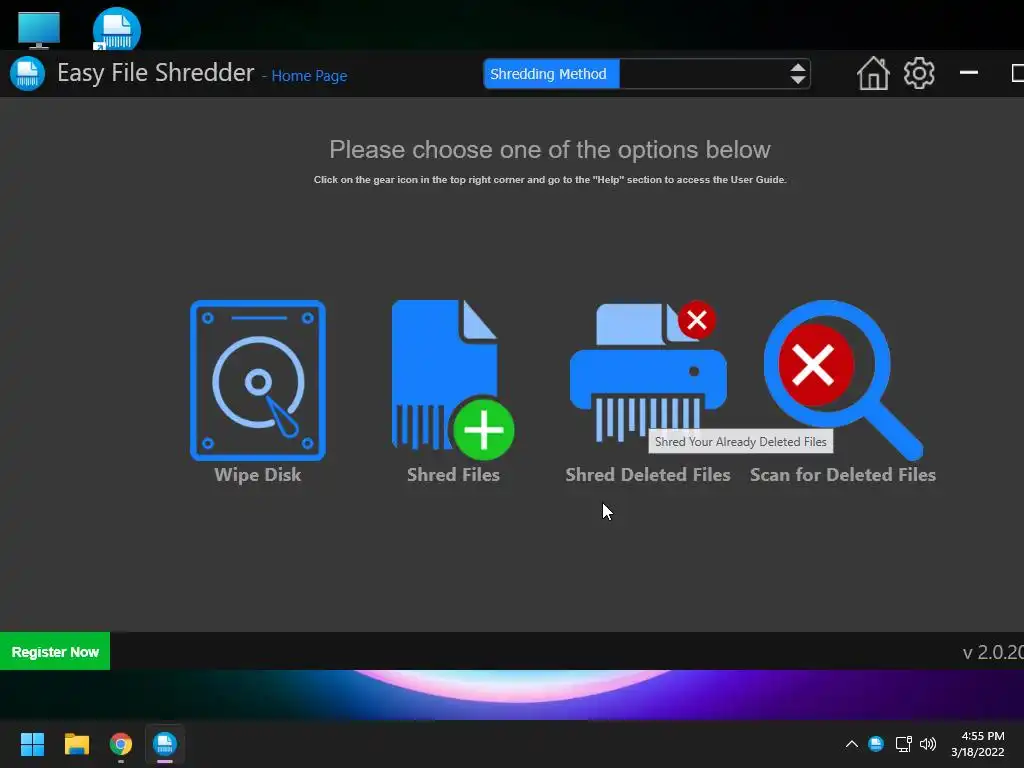Follow the Home Page link
Viewport: 1024px width, 768px height.
(309, 76)
